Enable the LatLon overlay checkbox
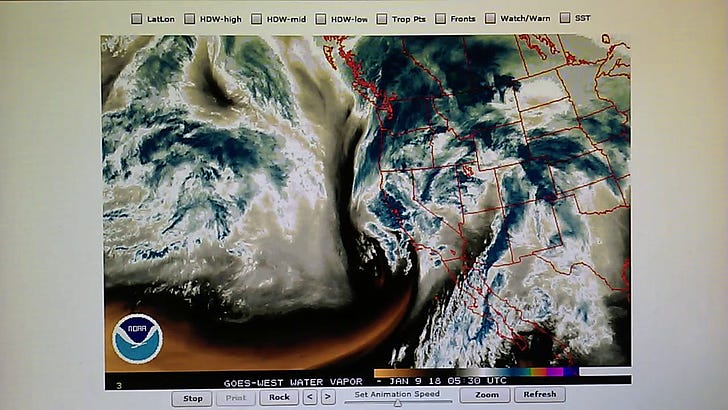This screenshot has height=410, width=728. [136, 19]
